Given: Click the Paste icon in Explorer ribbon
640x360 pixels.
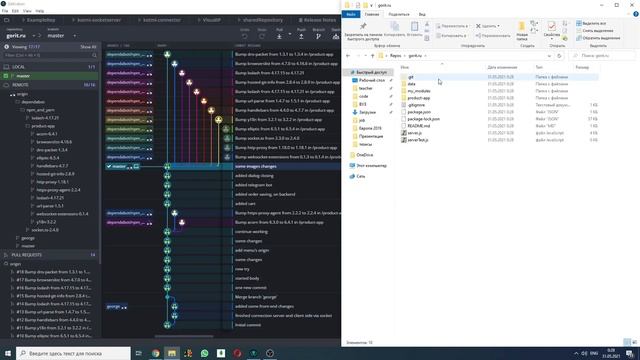Looking at the screenshot, I should coord(414,27).
